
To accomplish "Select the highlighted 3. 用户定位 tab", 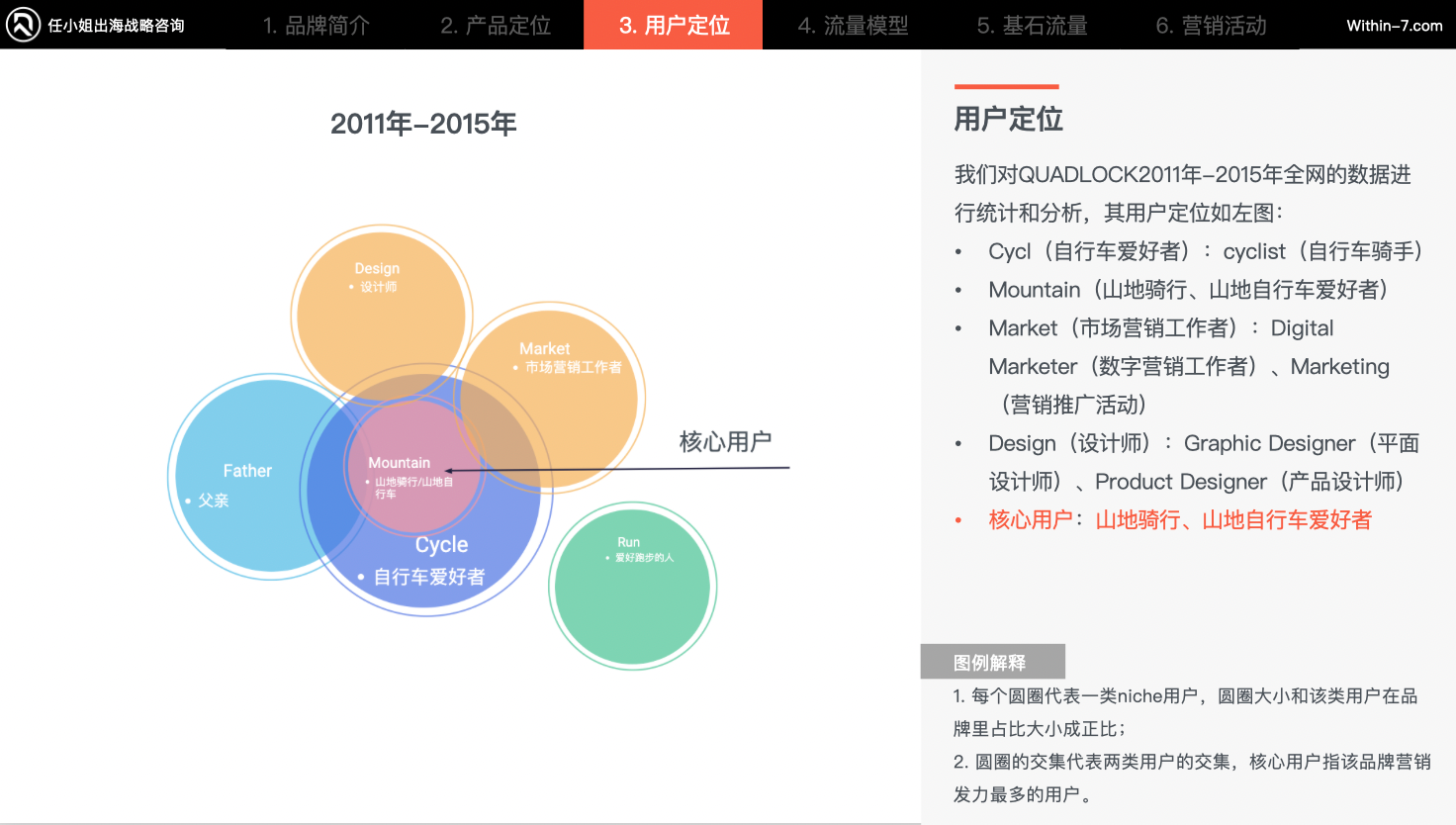I will click(x=673, y=25).
